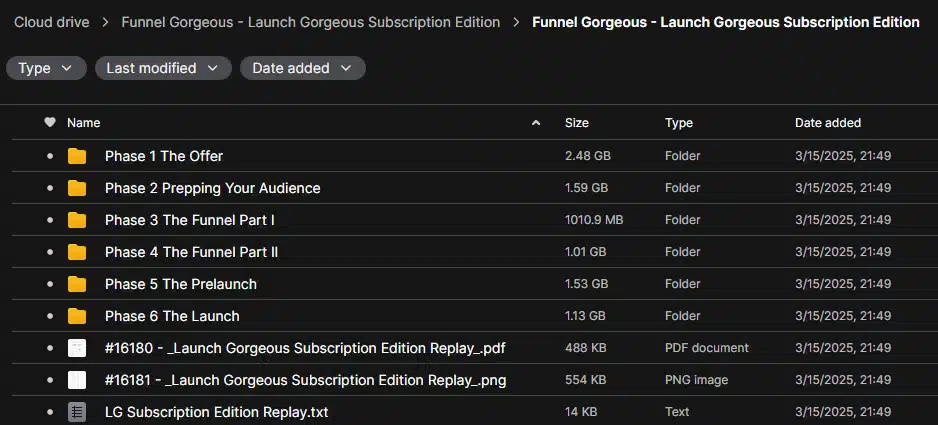Click the Folder type cell of Phase 6 The Launch

[x=683, y=316]
